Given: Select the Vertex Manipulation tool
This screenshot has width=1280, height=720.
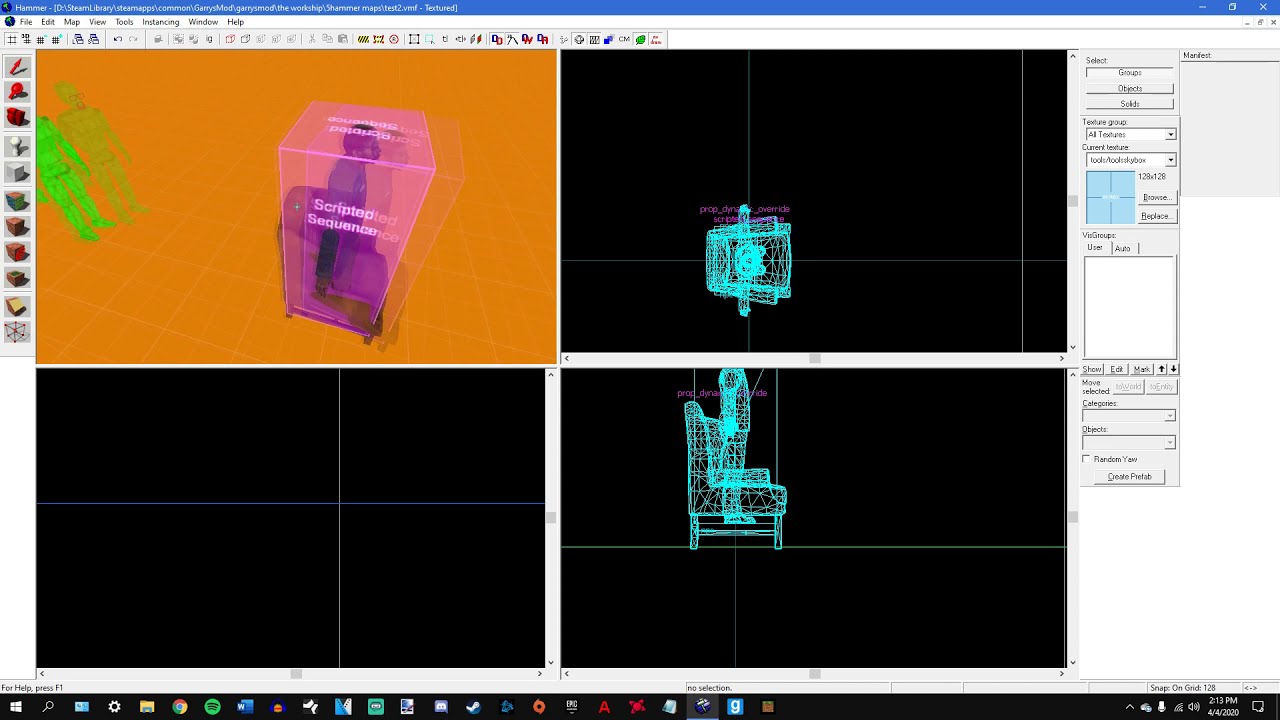Looking at the screenshot, I should coord(17,333).
